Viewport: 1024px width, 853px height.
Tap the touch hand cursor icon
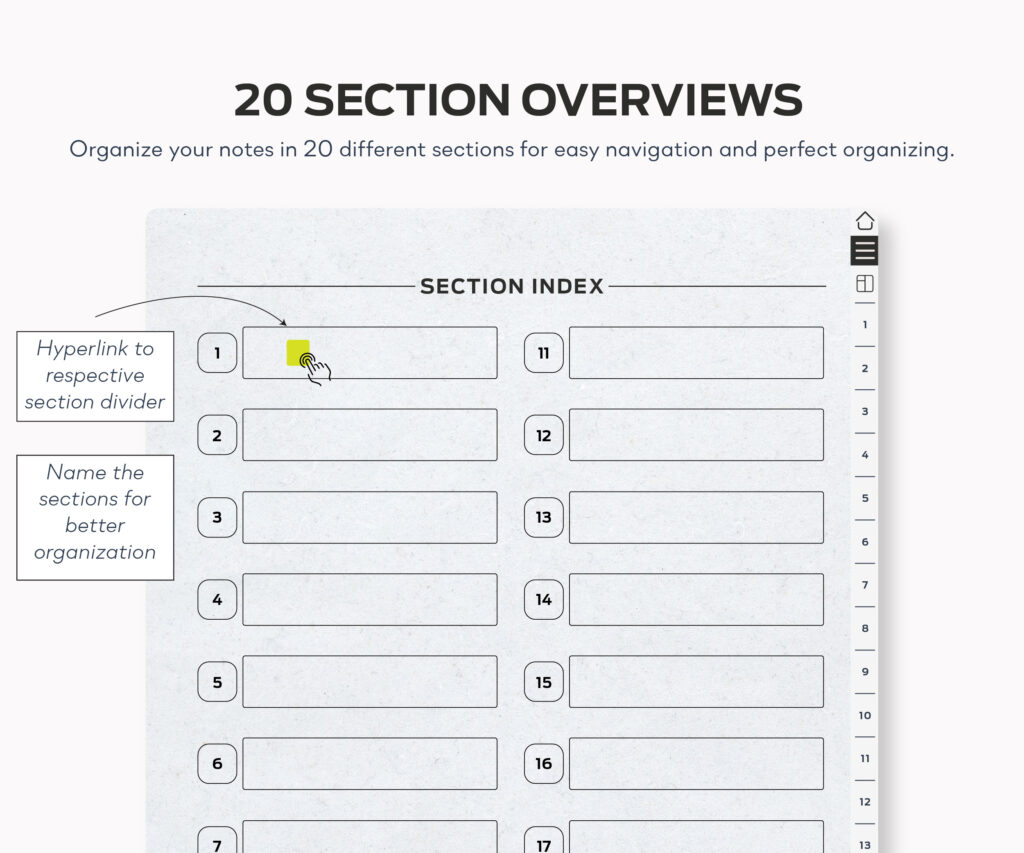(316, 368)
